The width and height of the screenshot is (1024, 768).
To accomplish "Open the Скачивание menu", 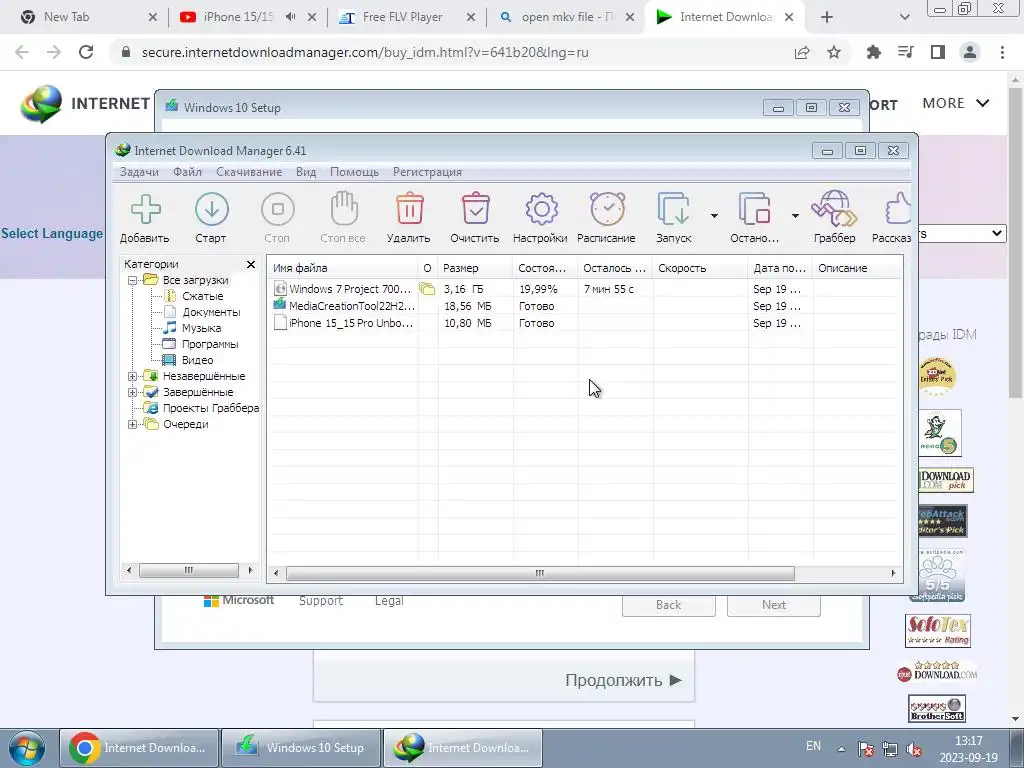I will (249, 172).
